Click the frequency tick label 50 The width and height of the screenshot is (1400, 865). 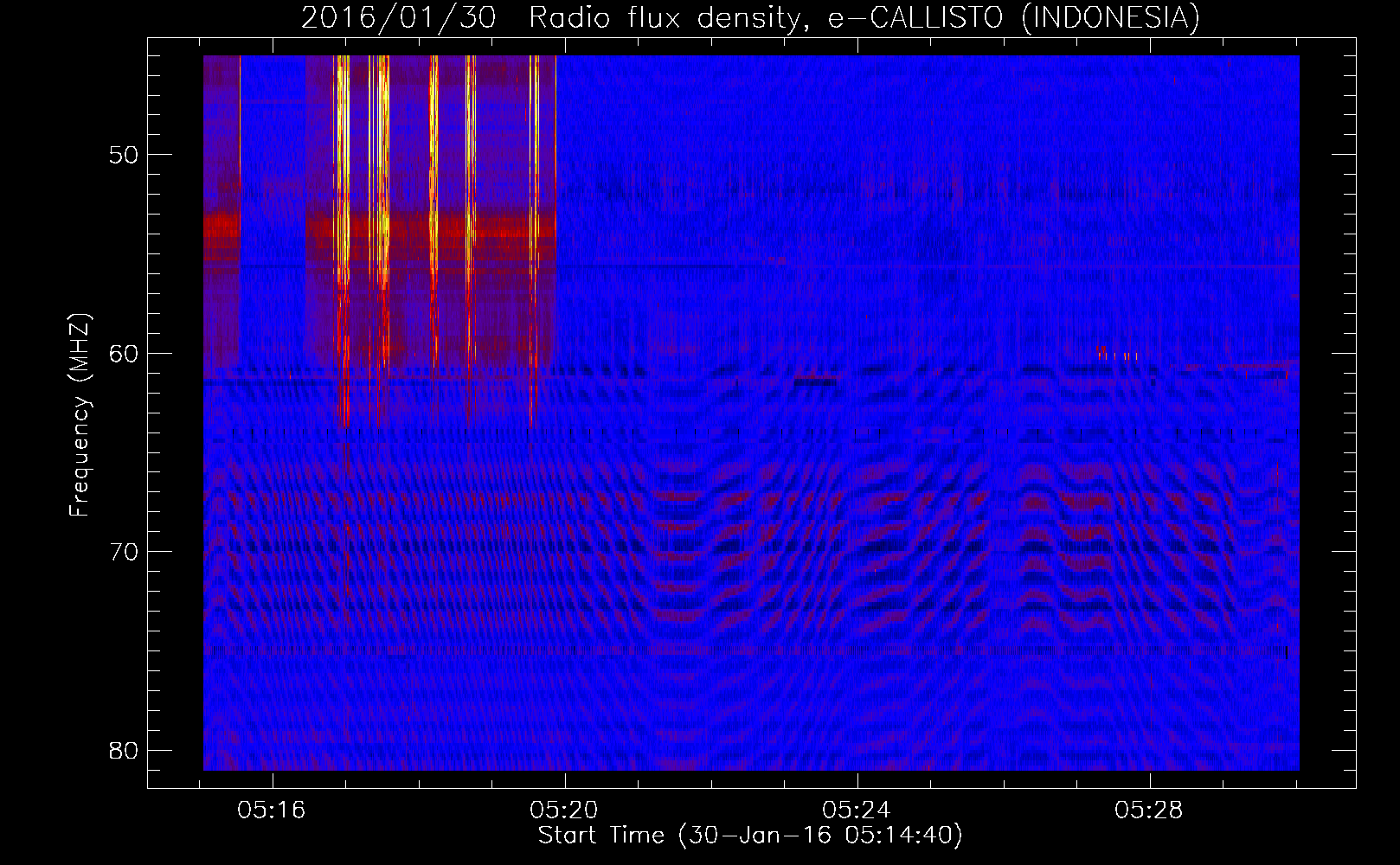click(124, 155)
